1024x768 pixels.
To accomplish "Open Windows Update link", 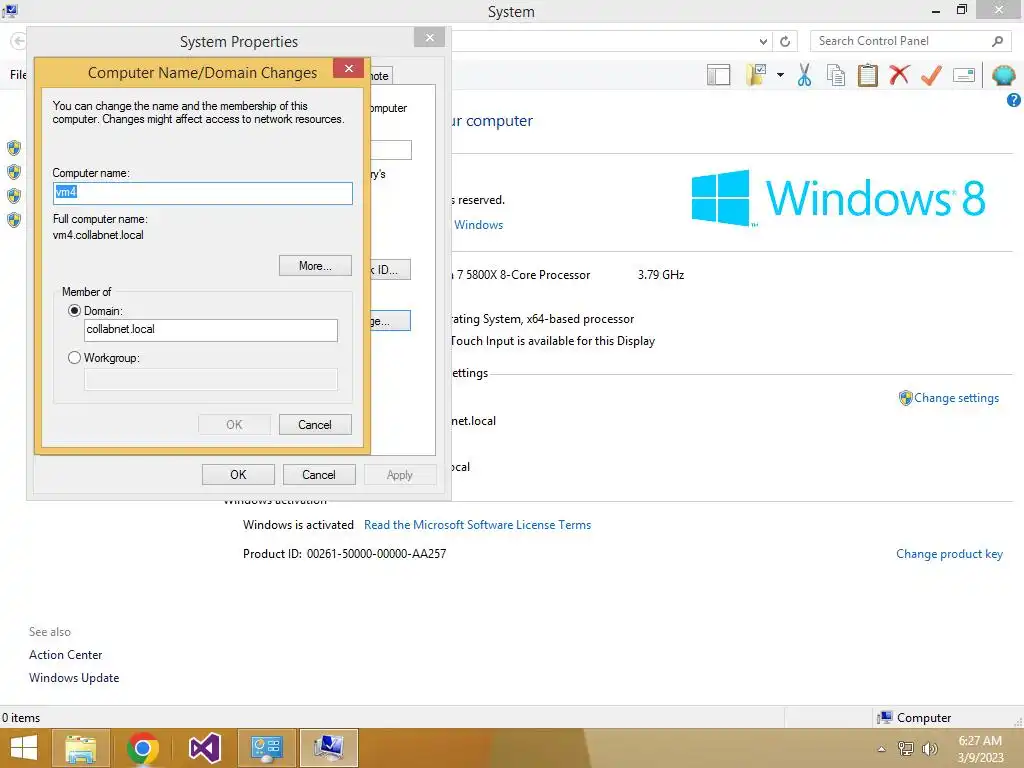I will 74,678.
